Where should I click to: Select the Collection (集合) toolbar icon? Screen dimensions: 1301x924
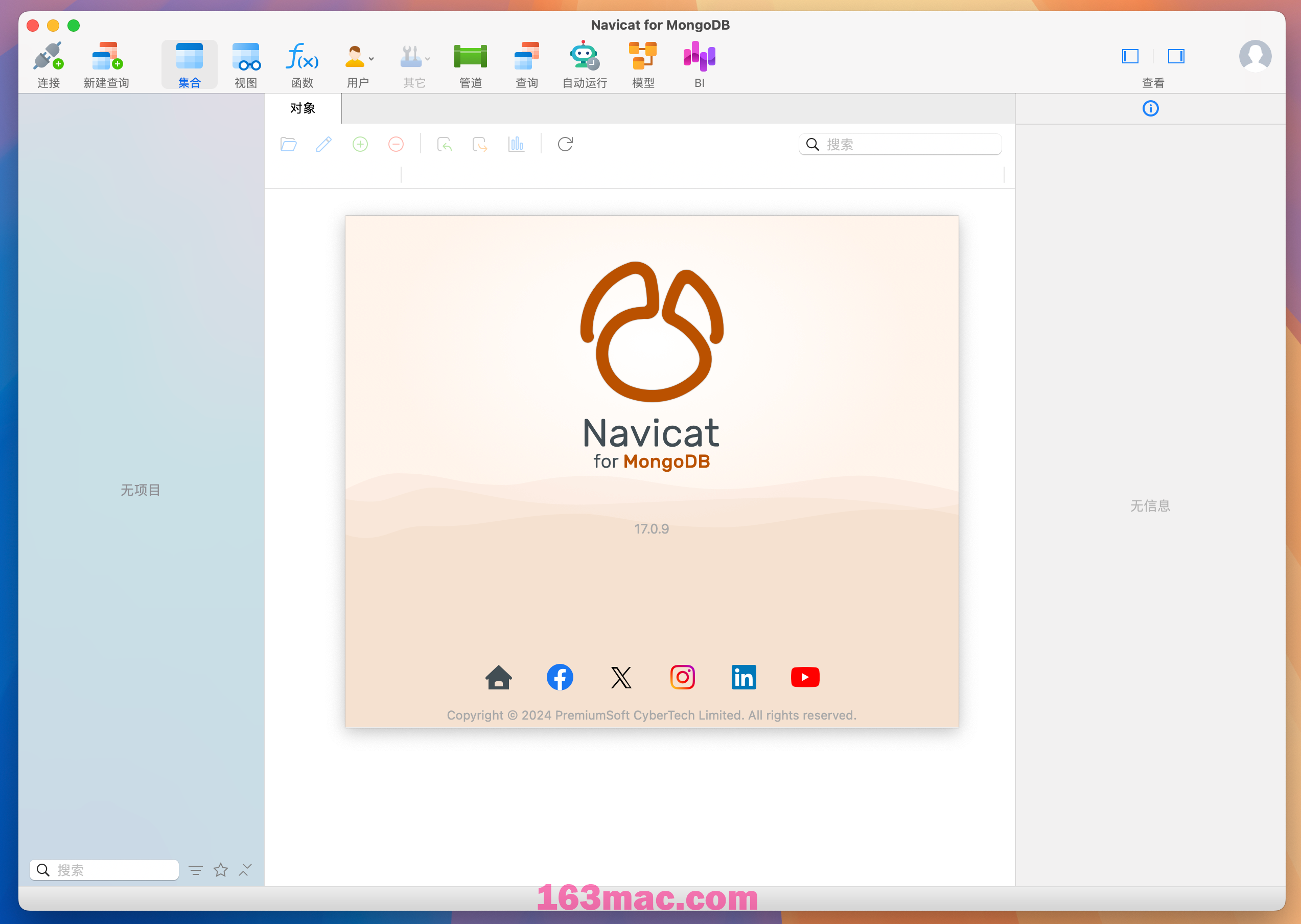[190, 56]
